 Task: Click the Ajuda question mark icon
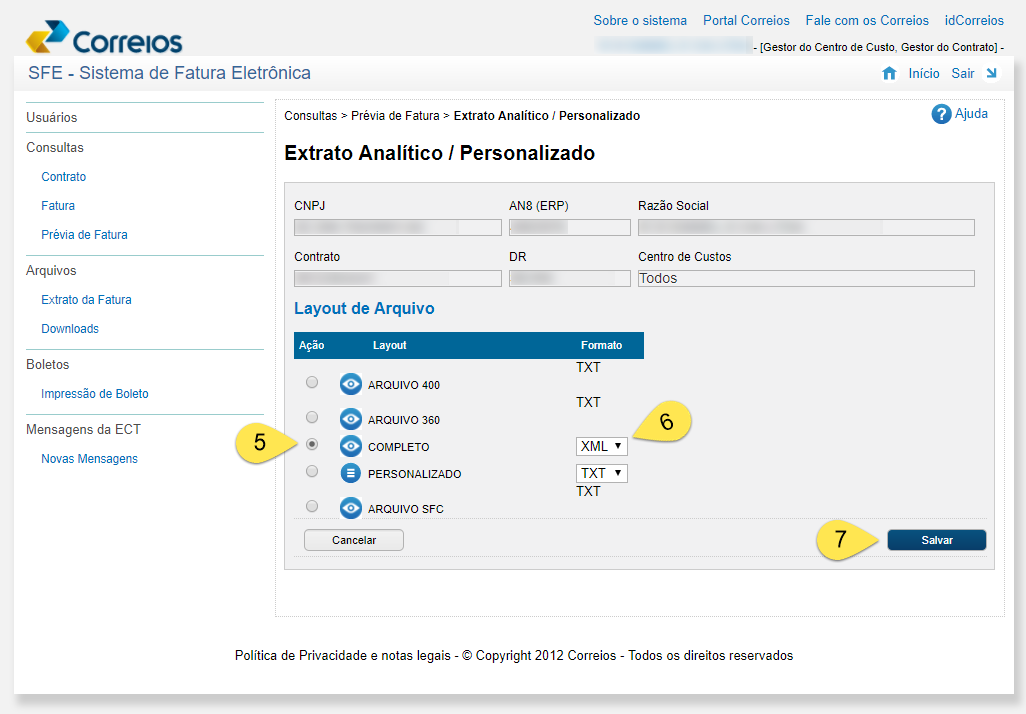click(941, 114)
